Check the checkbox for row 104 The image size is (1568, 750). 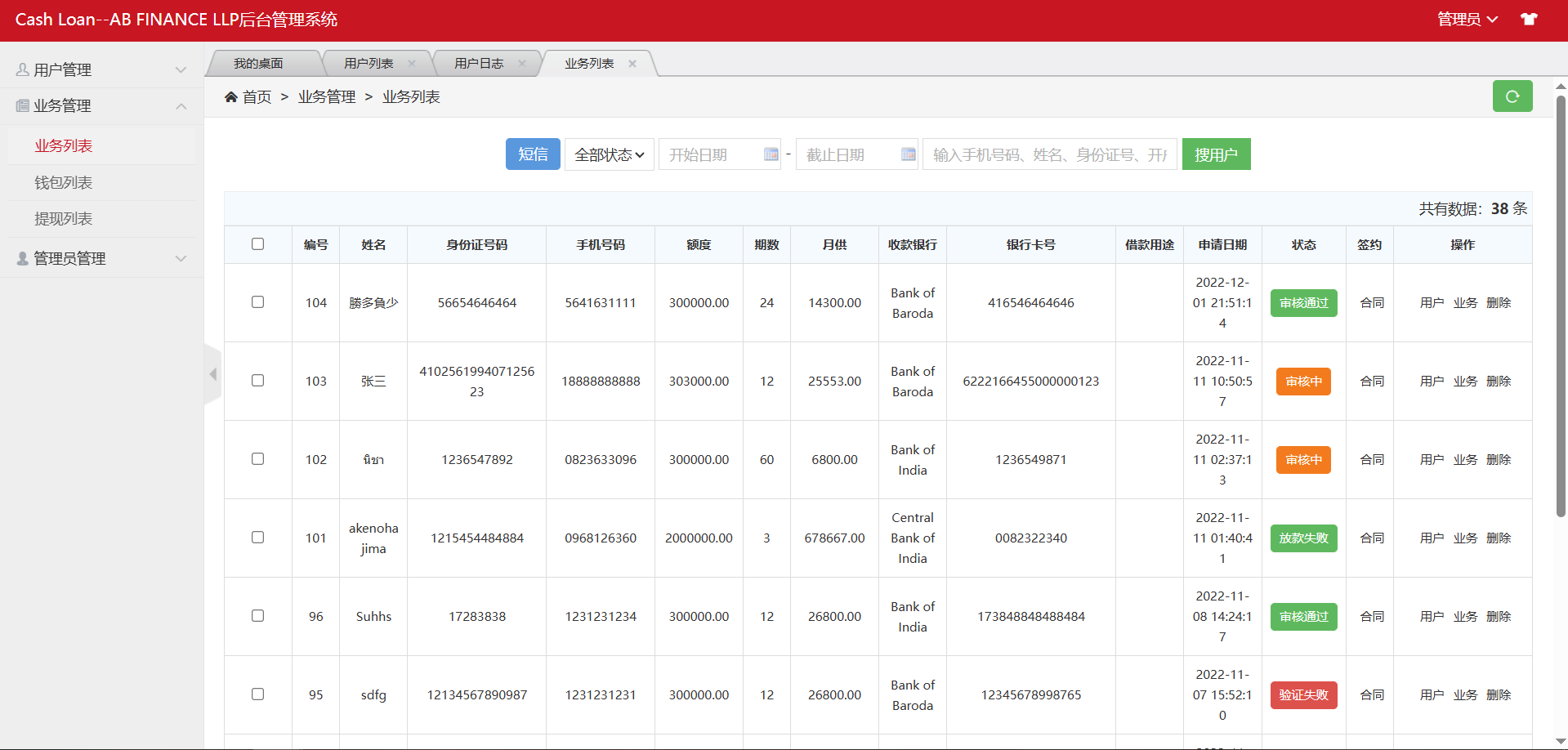pyautogui.click(x=258, y=302)
